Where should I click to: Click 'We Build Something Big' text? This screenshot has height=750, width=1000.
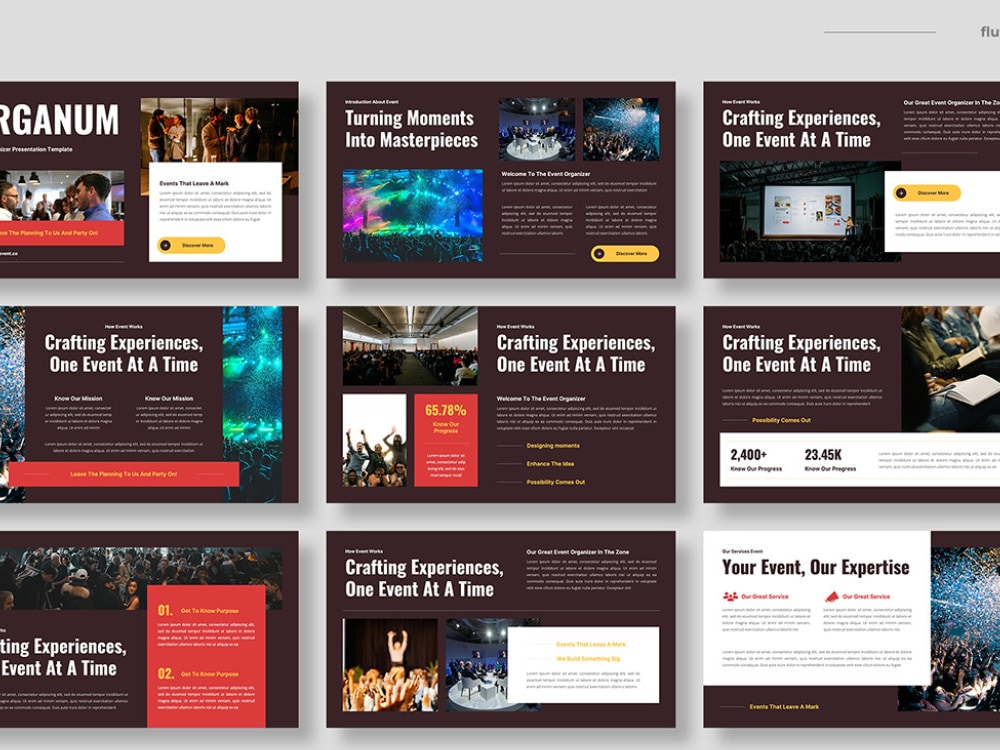tap(588, 659)
